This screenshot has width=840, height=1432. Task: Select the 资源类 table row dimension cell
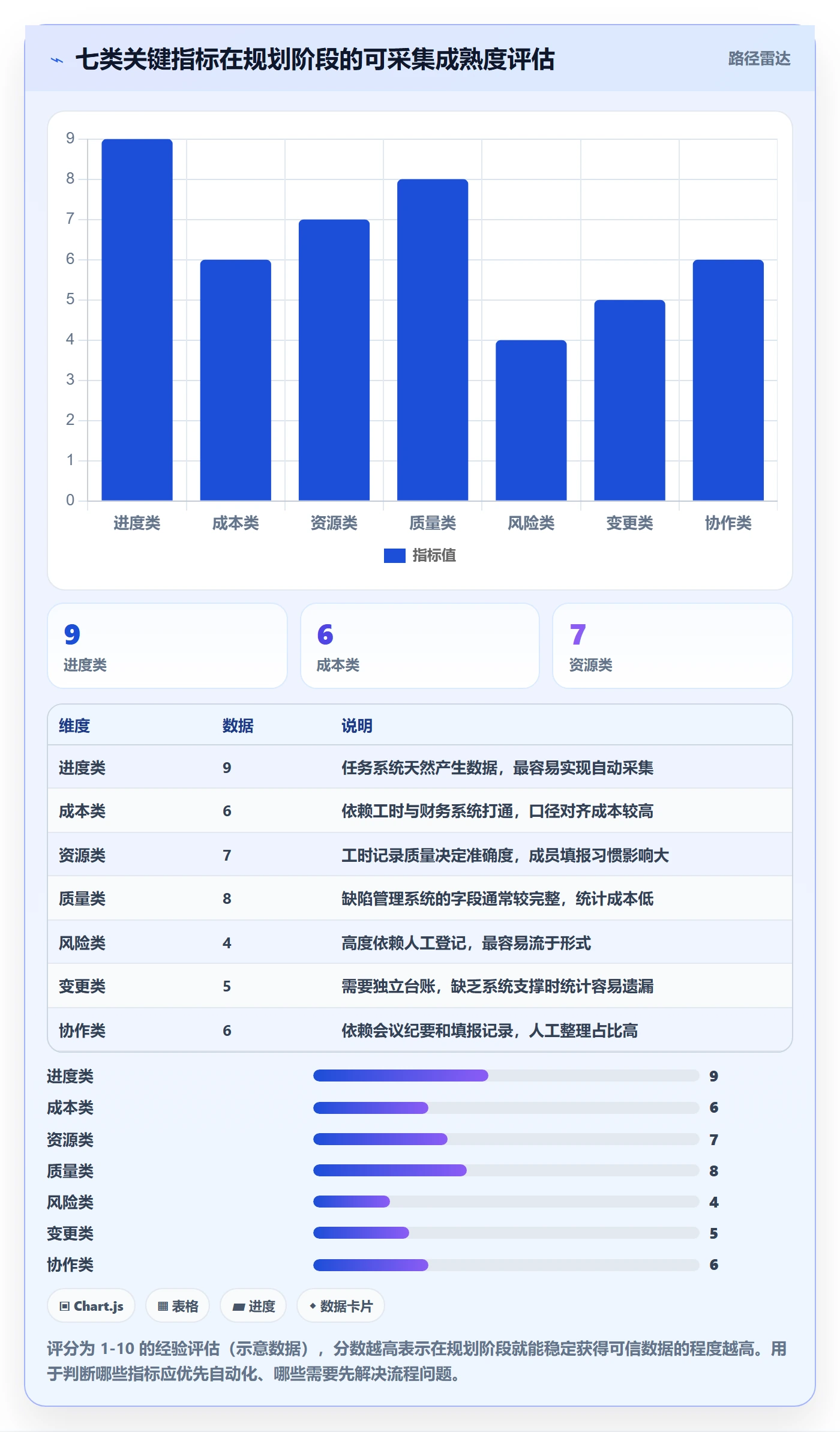pyautogui.click(x=82, y=855)
